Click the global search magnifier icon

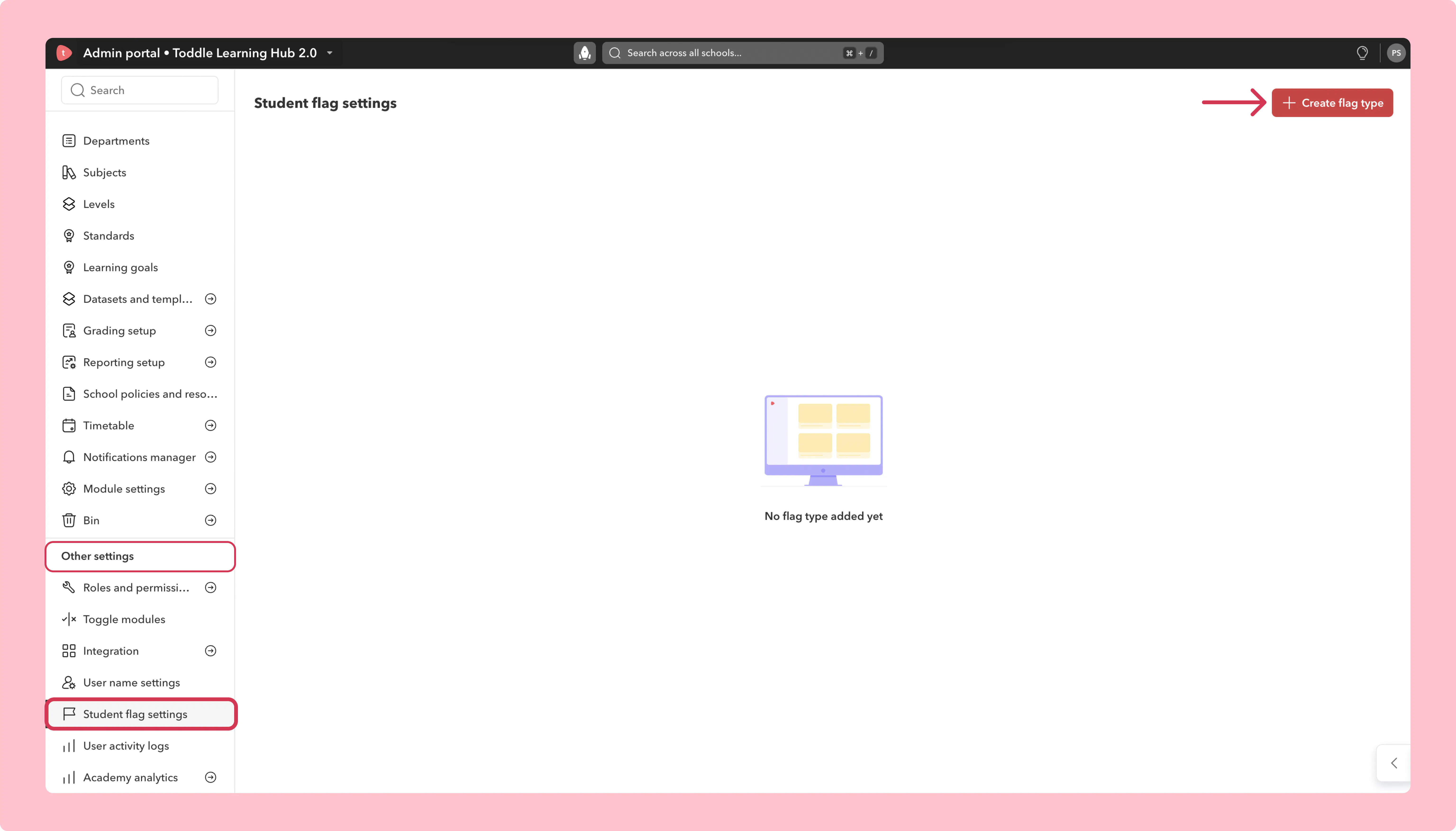[615, 53]
